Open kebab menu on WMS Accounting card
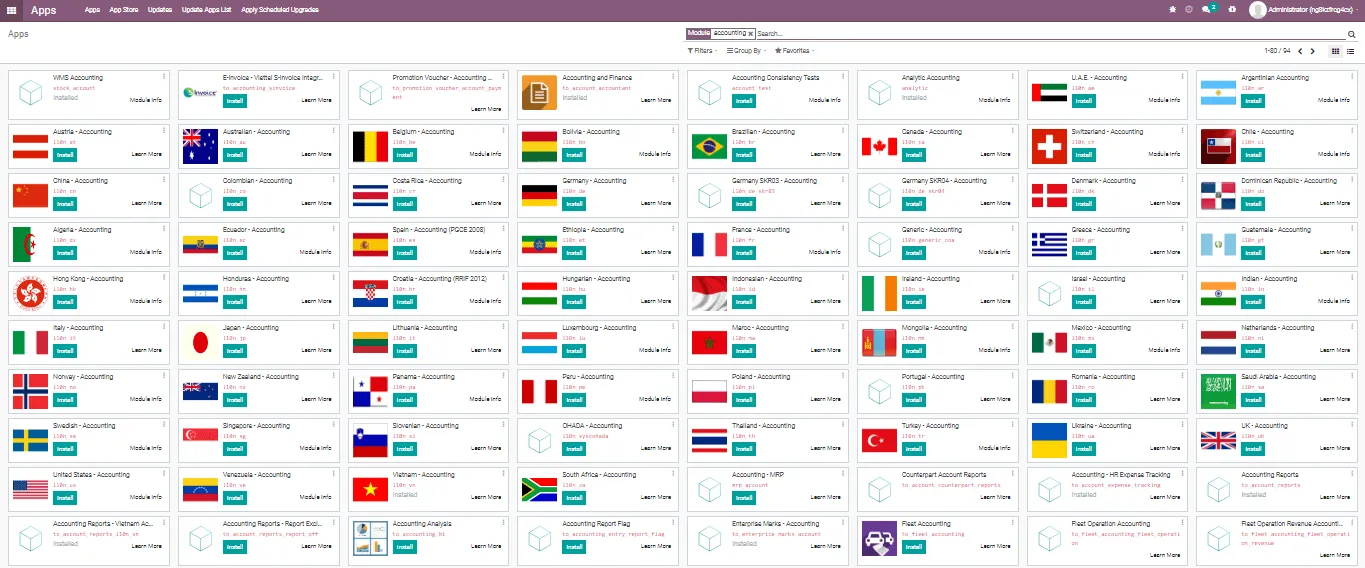 [165, 76]
